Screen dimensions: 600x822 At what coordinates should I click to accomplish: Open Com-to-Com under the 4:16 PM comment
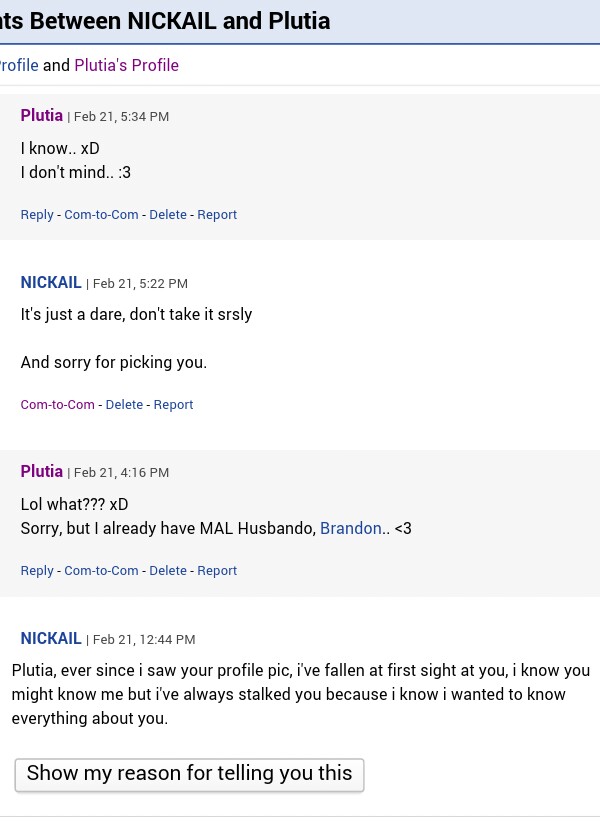click(x=101, y=570)
